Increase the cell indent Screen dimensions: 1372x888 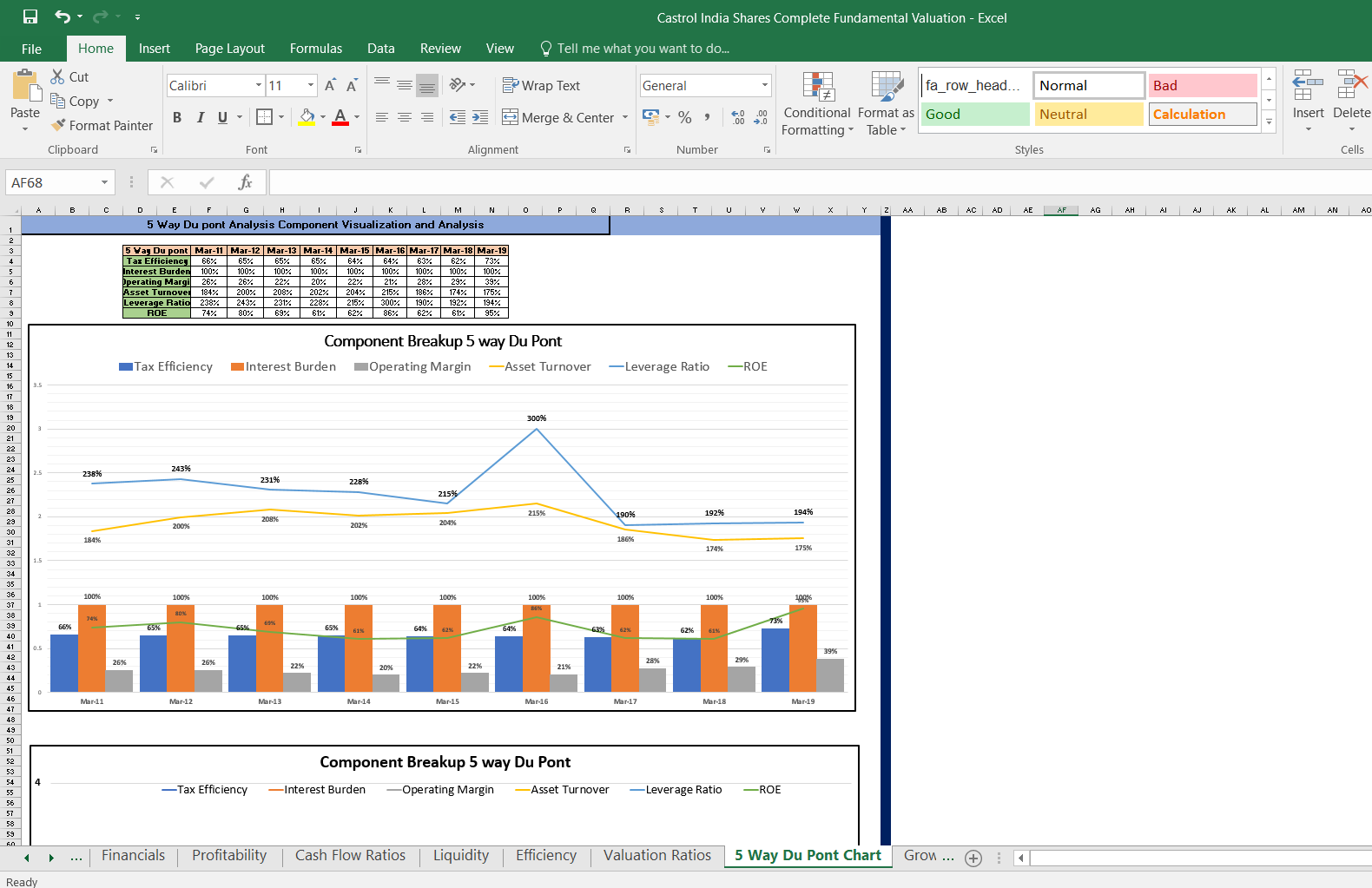480,116
